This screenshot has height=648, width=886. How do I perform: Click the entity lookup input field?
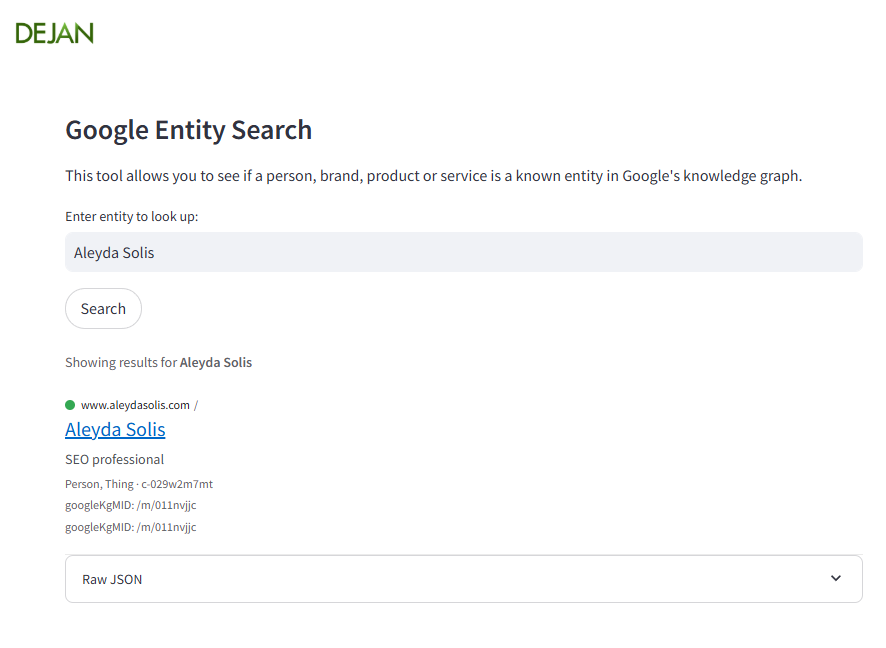tap(464, 252)
